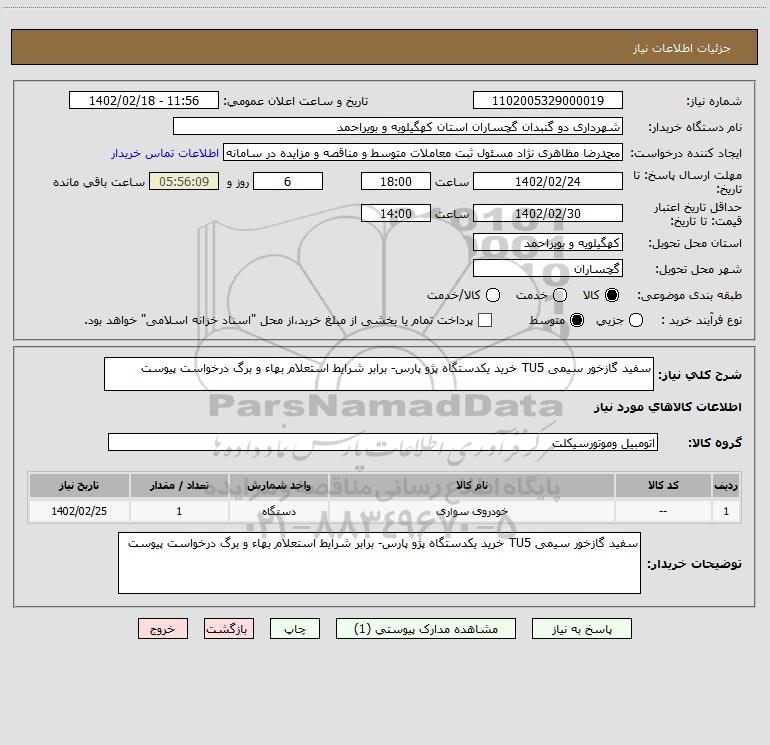Image resolution: width=770 pixels, height=745 pixels.
Task: Click the شماره نیاز field 1102005329000019
Action: (x=548, y=101)
